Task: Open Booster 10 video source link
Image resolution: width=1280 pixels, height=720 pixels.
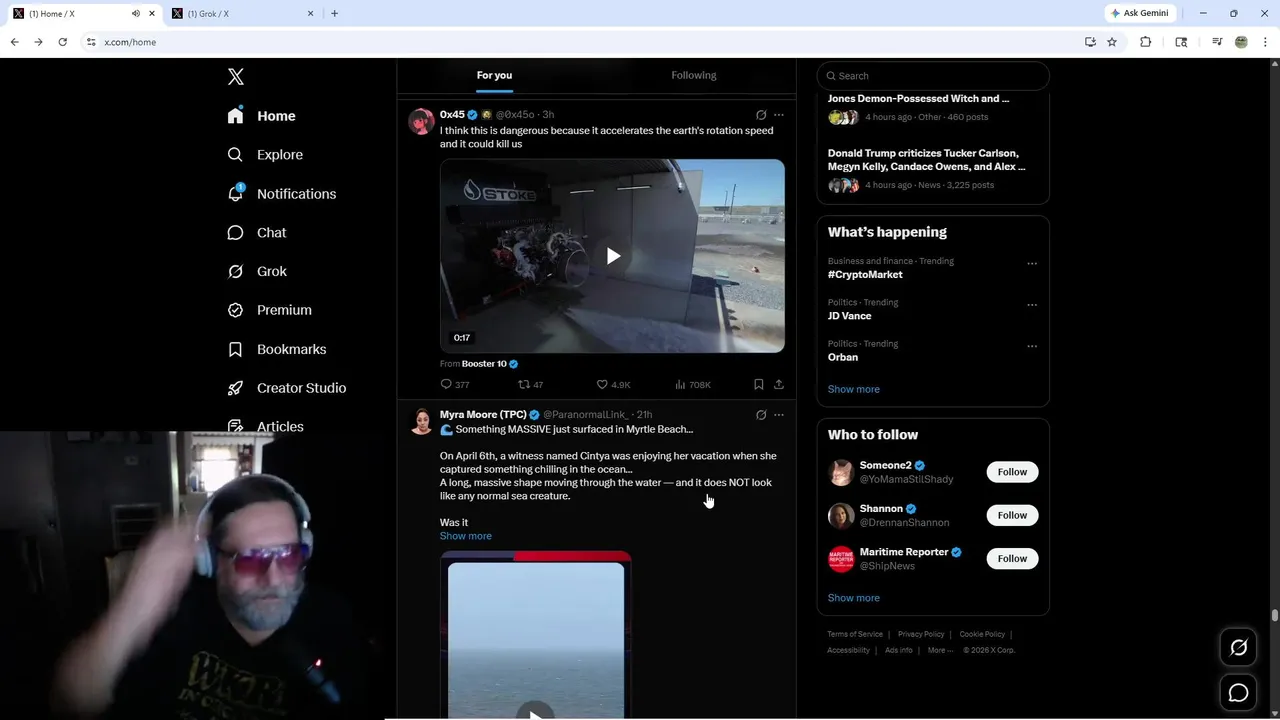Action: click(x=484, y=364)
